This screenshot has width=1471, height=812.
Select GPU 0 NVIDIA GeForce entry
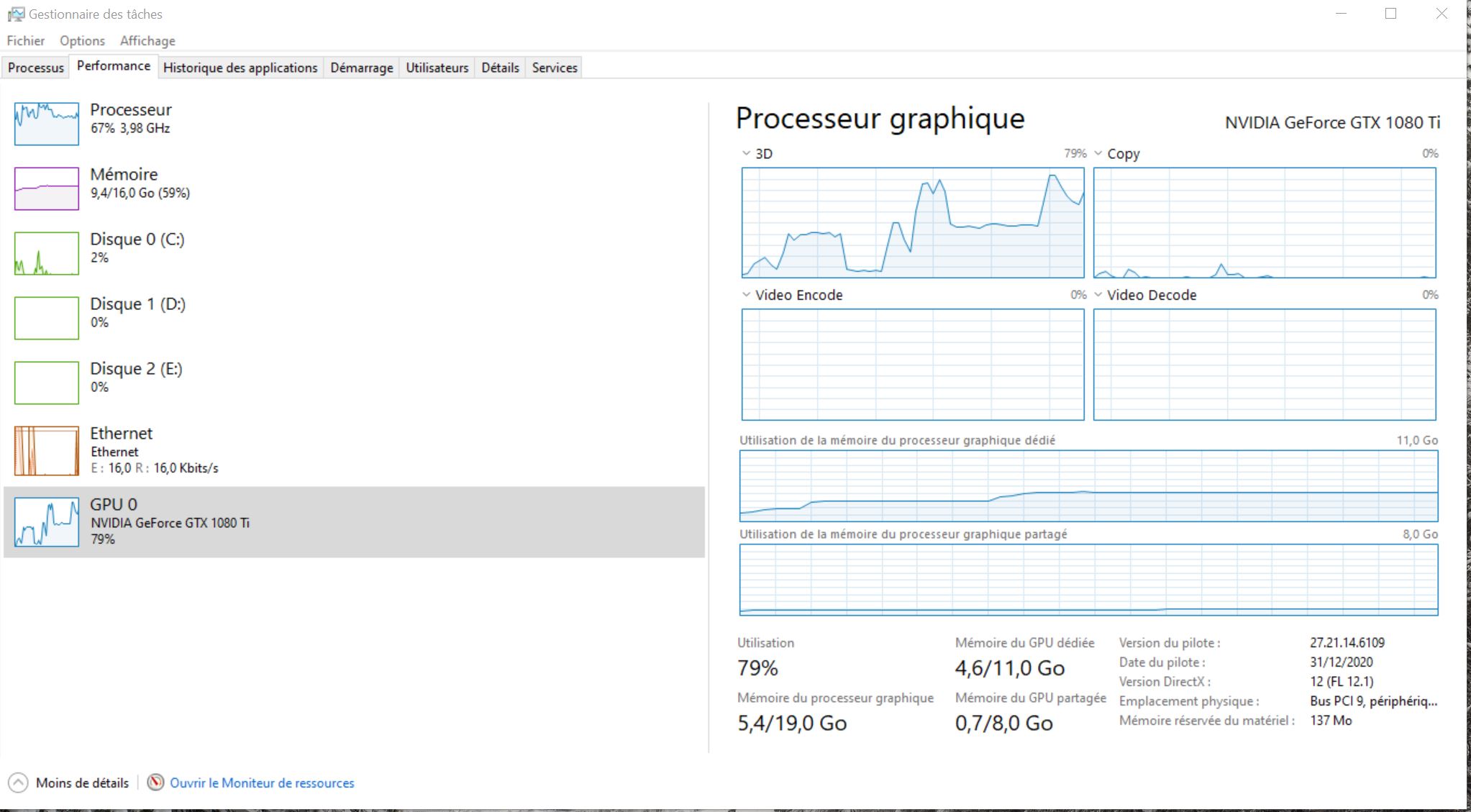169,522
